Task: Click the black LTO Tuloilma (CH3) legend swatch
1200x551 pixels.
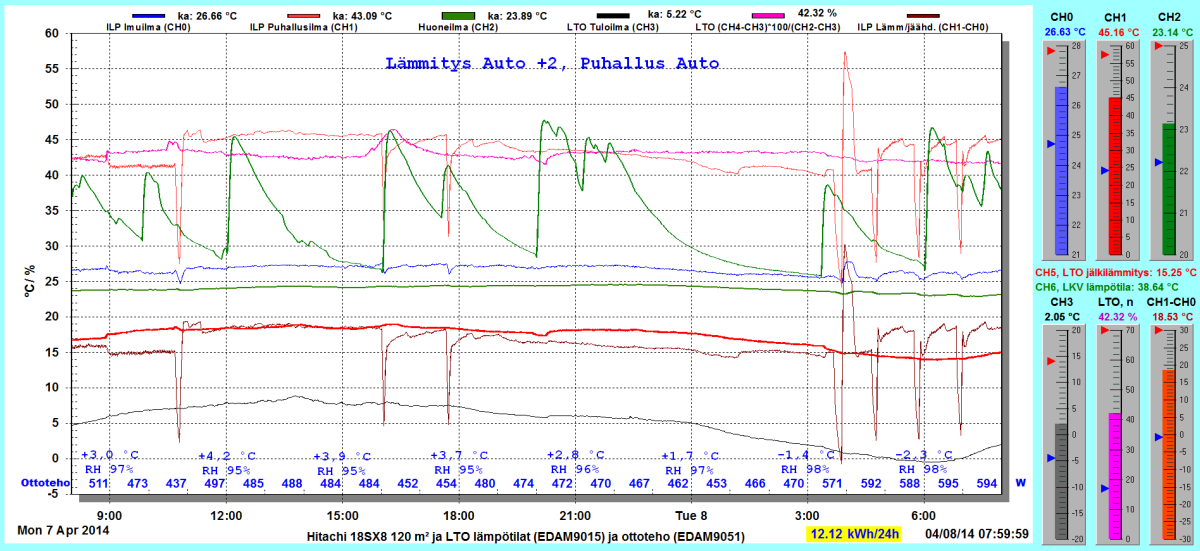Action: [613, 16]
